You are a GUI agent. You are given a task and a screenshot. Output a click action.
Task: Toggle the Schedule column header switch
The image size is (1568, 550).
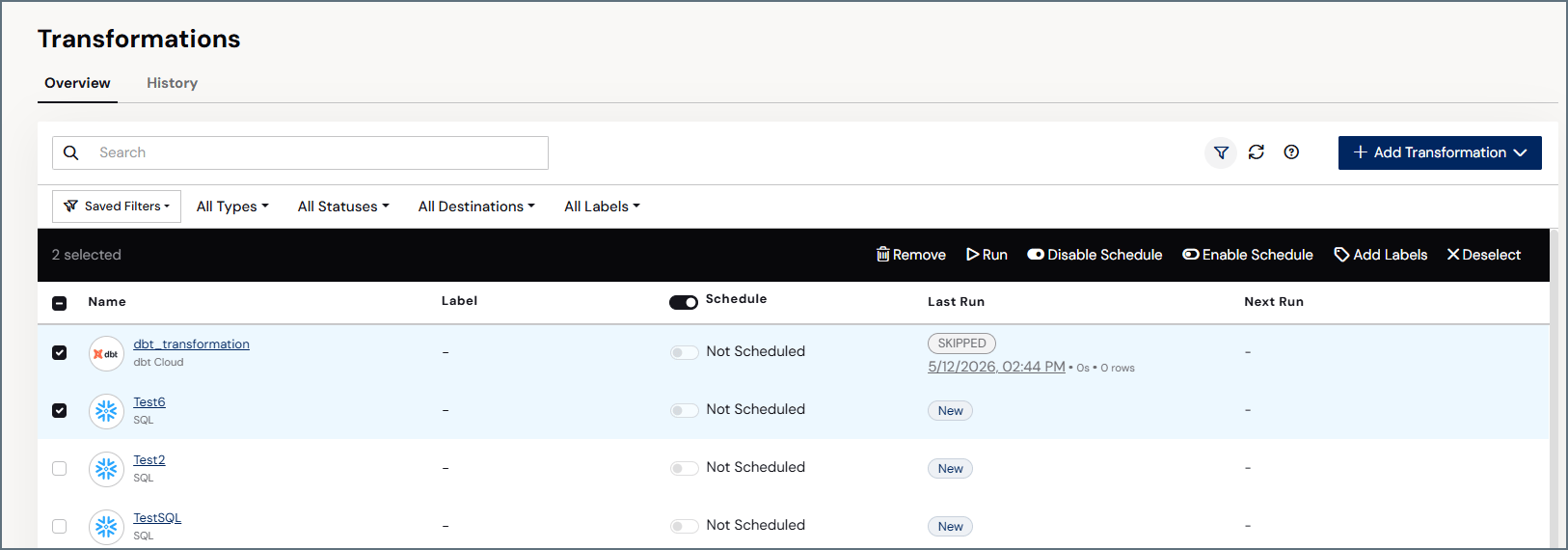[x=684, y=302]
